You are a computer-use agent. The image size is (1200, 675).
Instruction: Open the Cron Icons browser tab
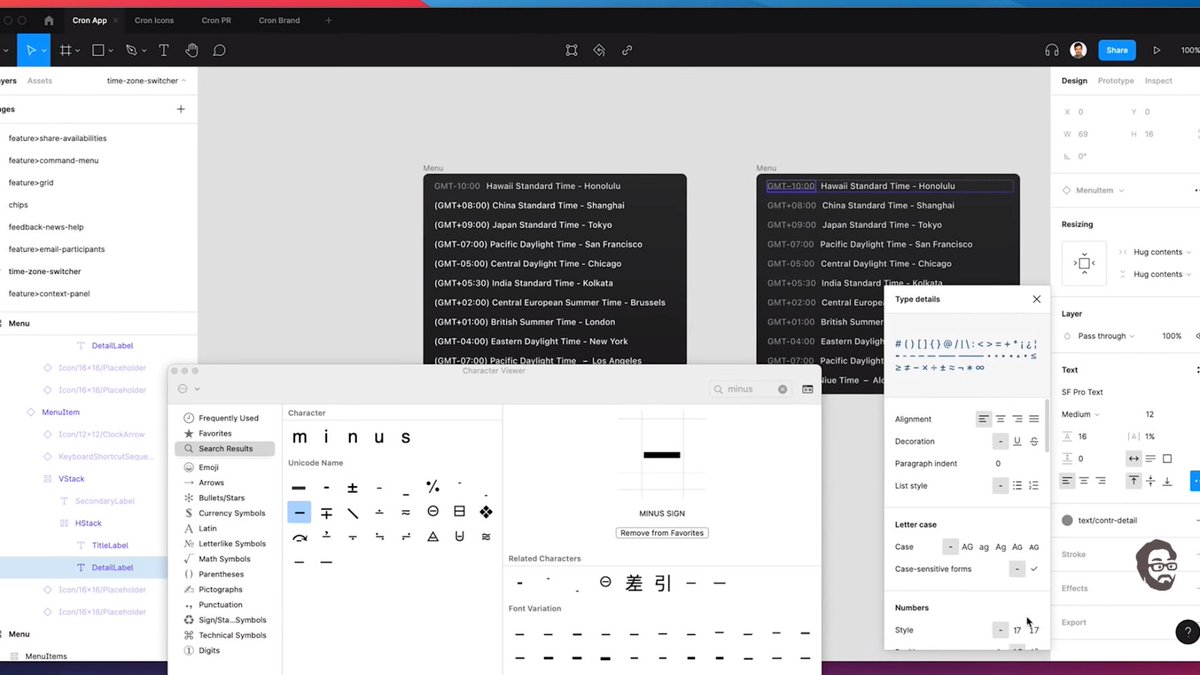pyautogui.click(x=153, y=19)
